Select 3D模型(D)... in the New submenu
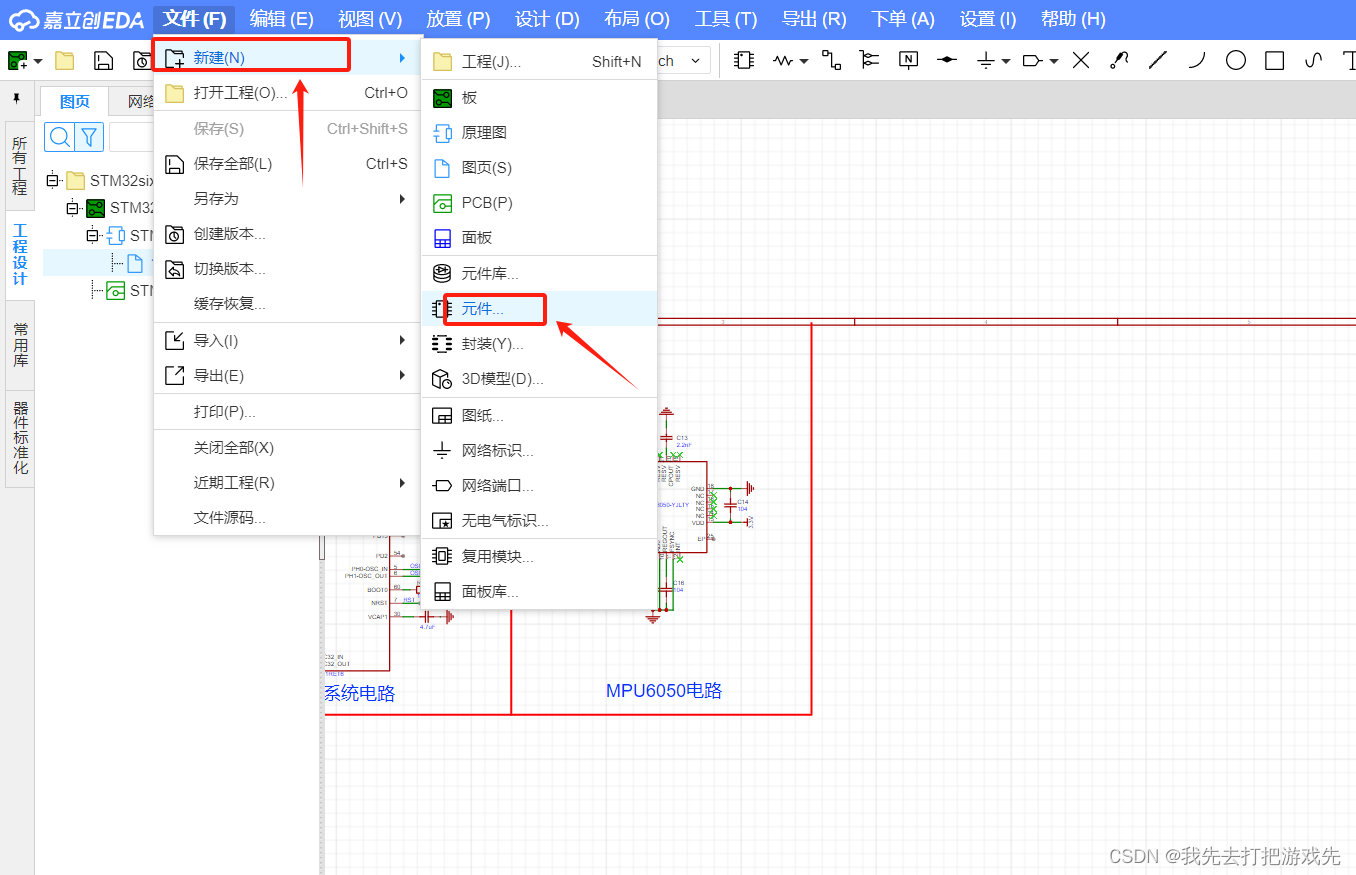Screen dimensions: 1356x875 pyautogui.click(x=539, y=379)
